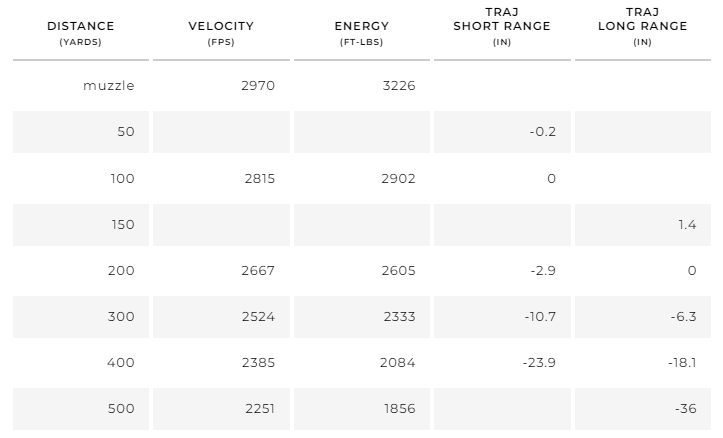The width and height of the screenshot is (723, 438).
Task: Click the Traj Short Range header
Action: [x=502, y=32]
